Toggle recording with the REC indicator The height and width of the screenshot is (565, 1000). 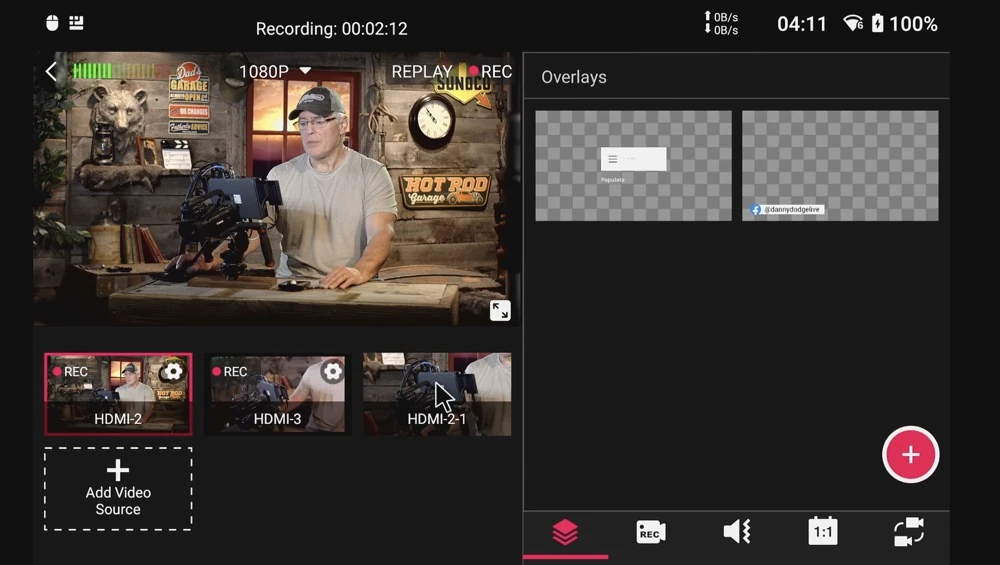pyautogui.click(x=490, y=71)
